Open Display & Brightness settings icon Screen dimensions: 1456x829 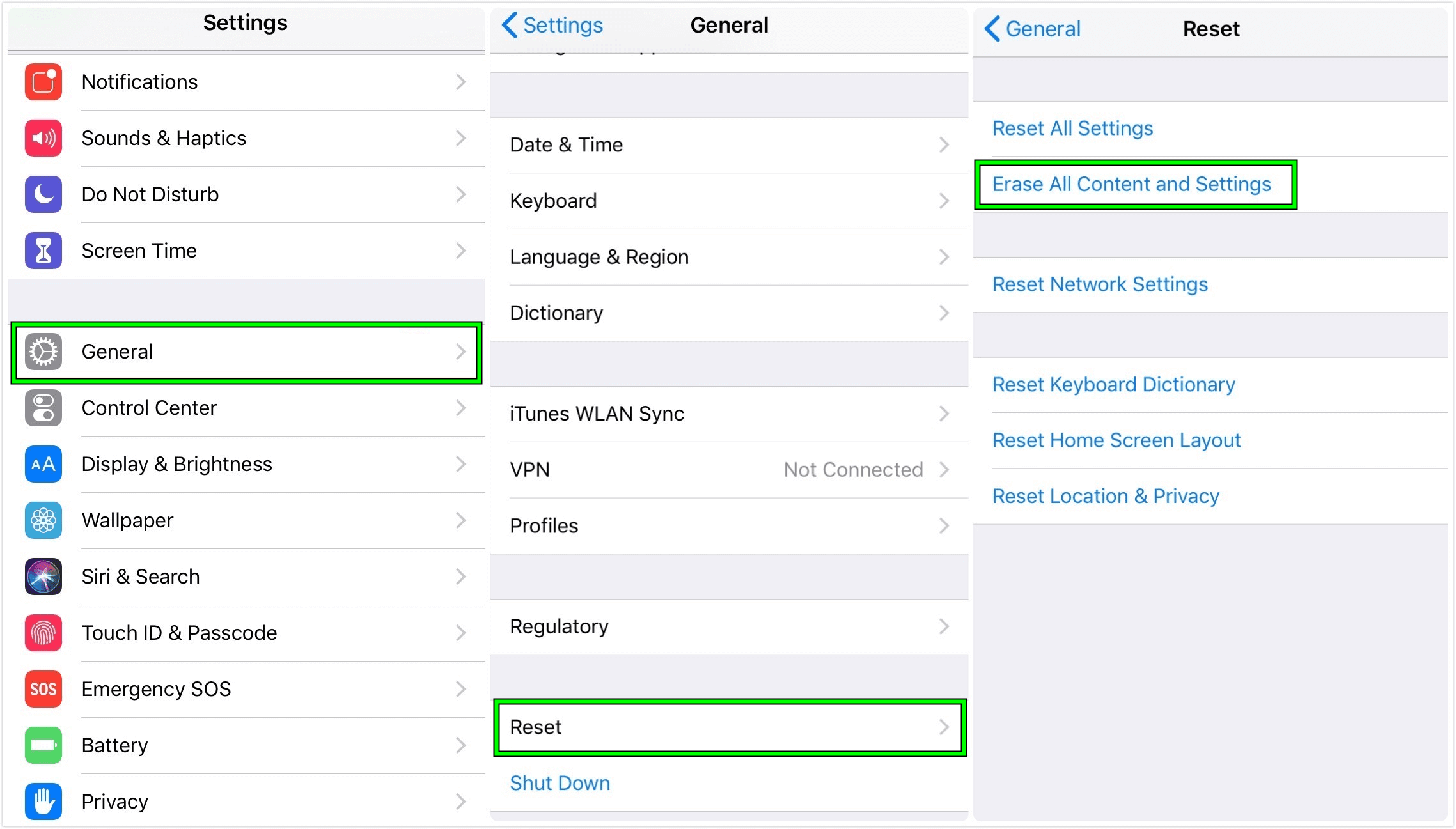[x=42, y=464]
